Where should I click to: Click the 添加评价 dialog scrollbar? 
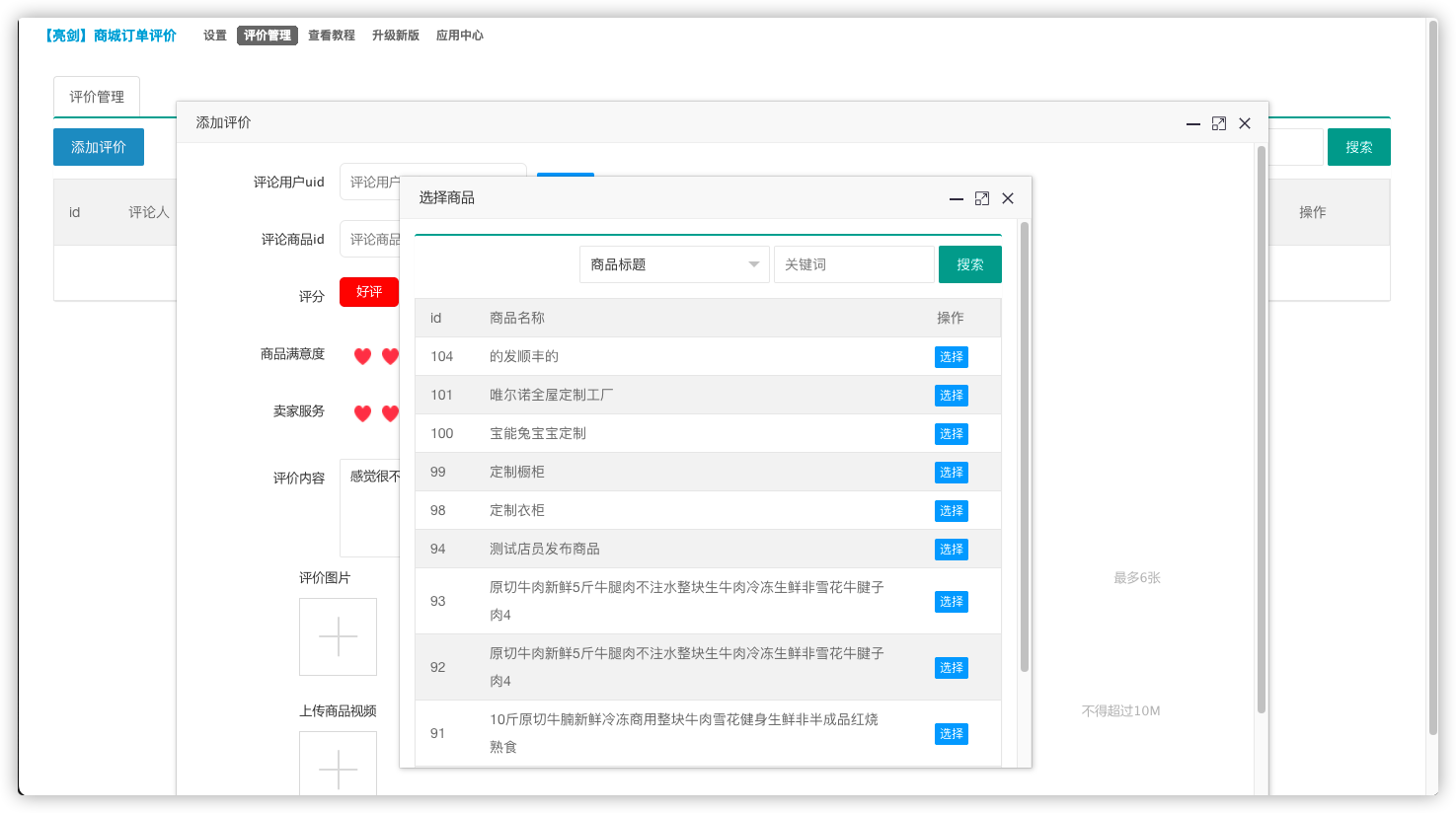[x=1262, y=429]
